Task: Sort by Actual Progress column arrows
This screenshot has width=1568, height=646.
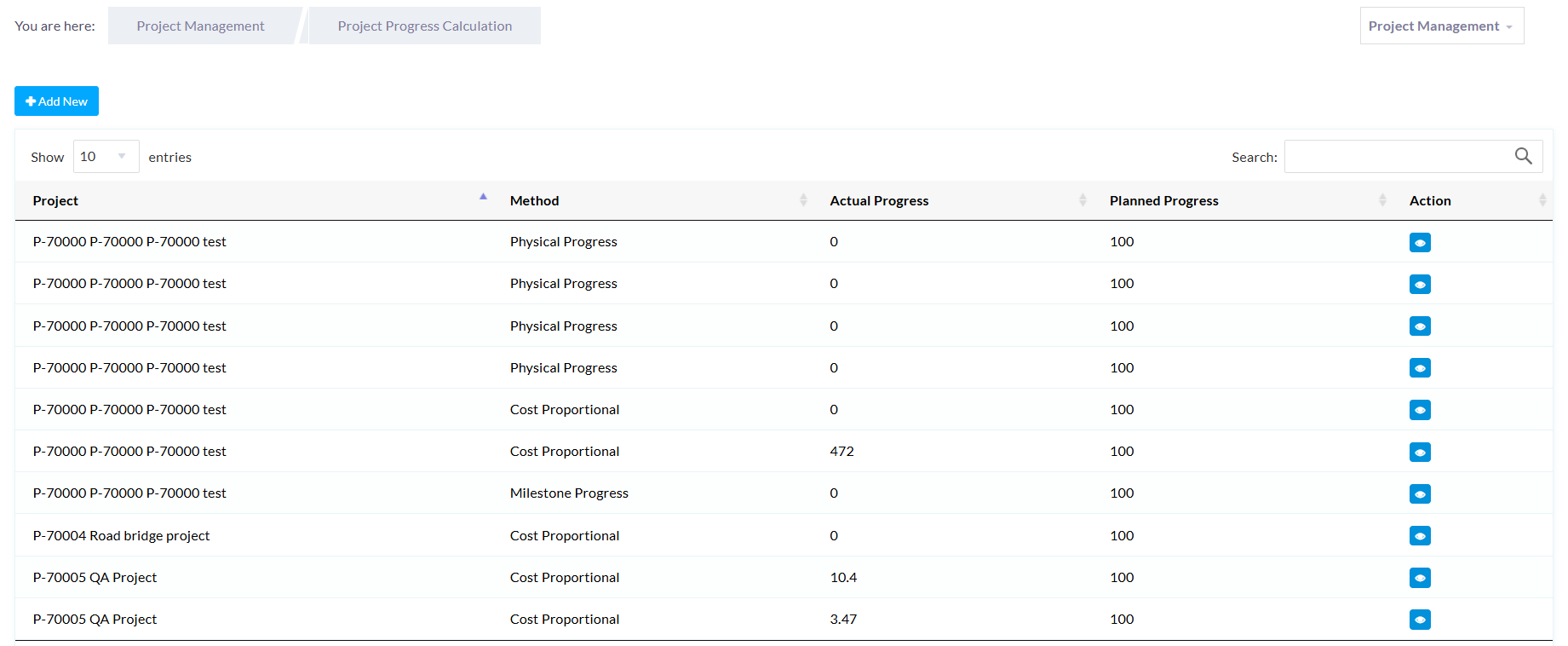Action: (x=1083, y=200)
